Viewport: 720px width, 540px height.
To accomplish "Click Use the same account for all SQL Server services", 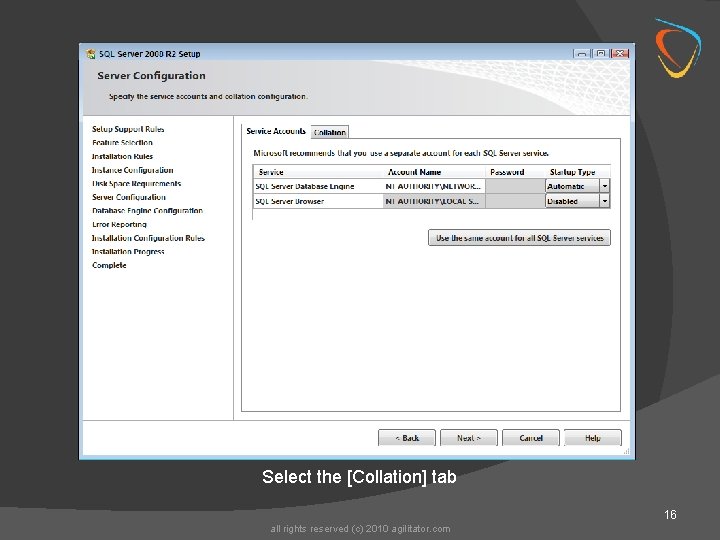I will point(519,238).
